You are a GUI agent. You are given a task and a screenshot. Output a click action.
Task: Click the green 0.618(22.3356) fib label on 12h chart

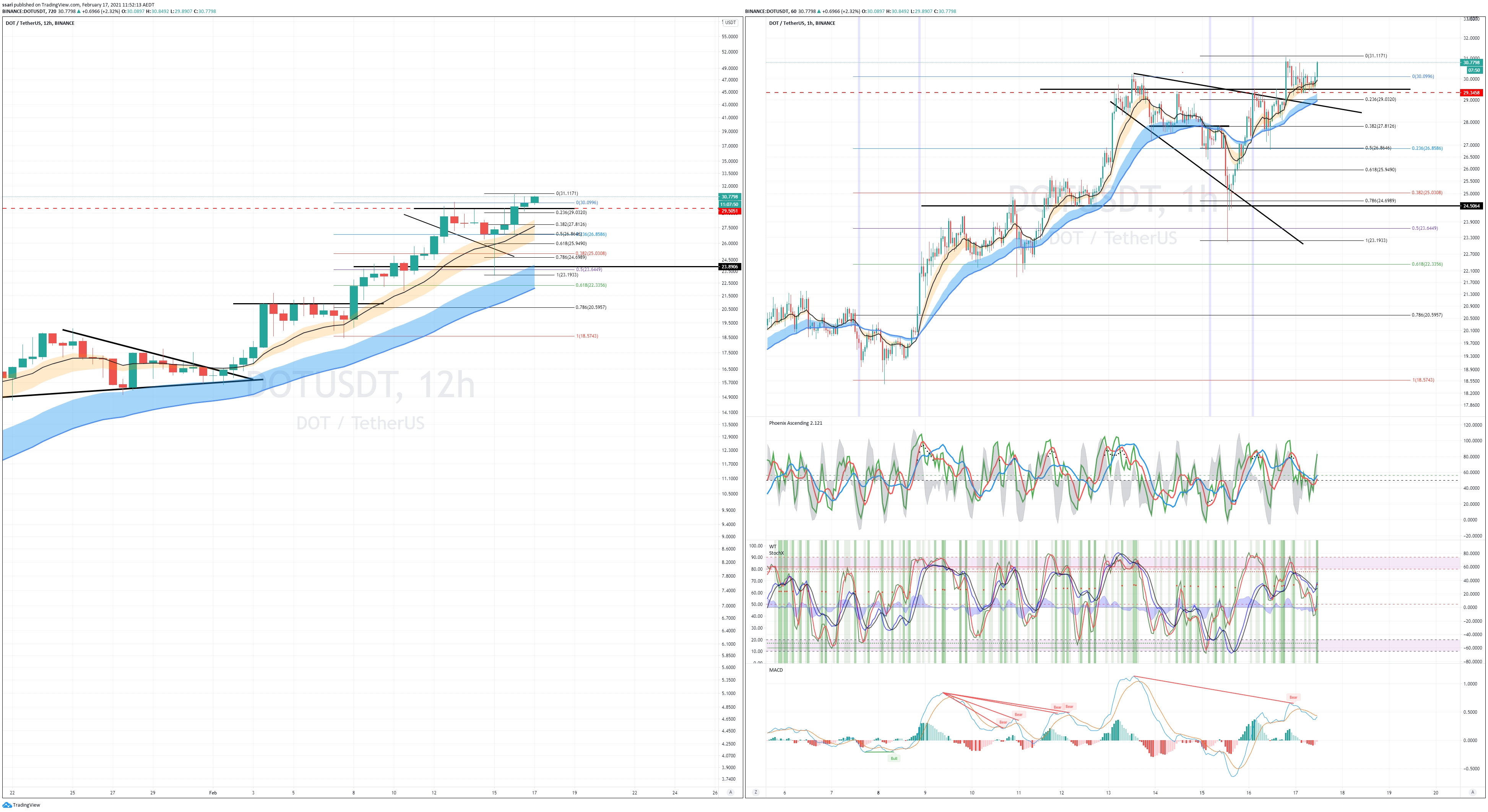[591, 285]
